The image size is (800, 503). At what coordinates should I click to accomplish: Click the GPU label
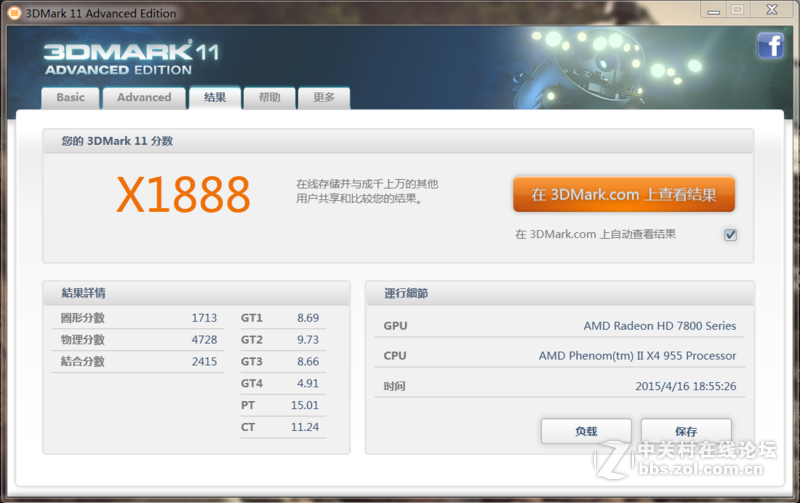point(395,326)
